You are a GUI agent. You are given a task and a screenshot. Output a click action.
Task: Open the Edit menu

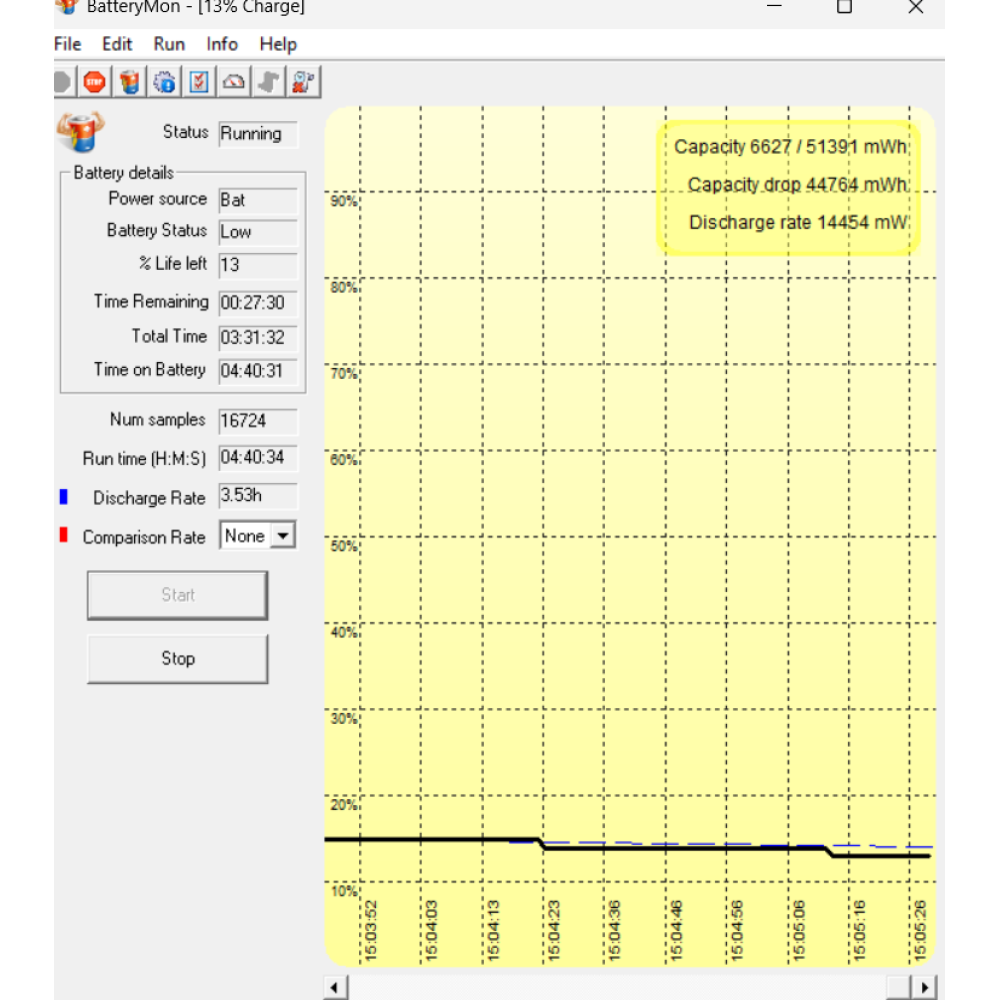(117, 44)
